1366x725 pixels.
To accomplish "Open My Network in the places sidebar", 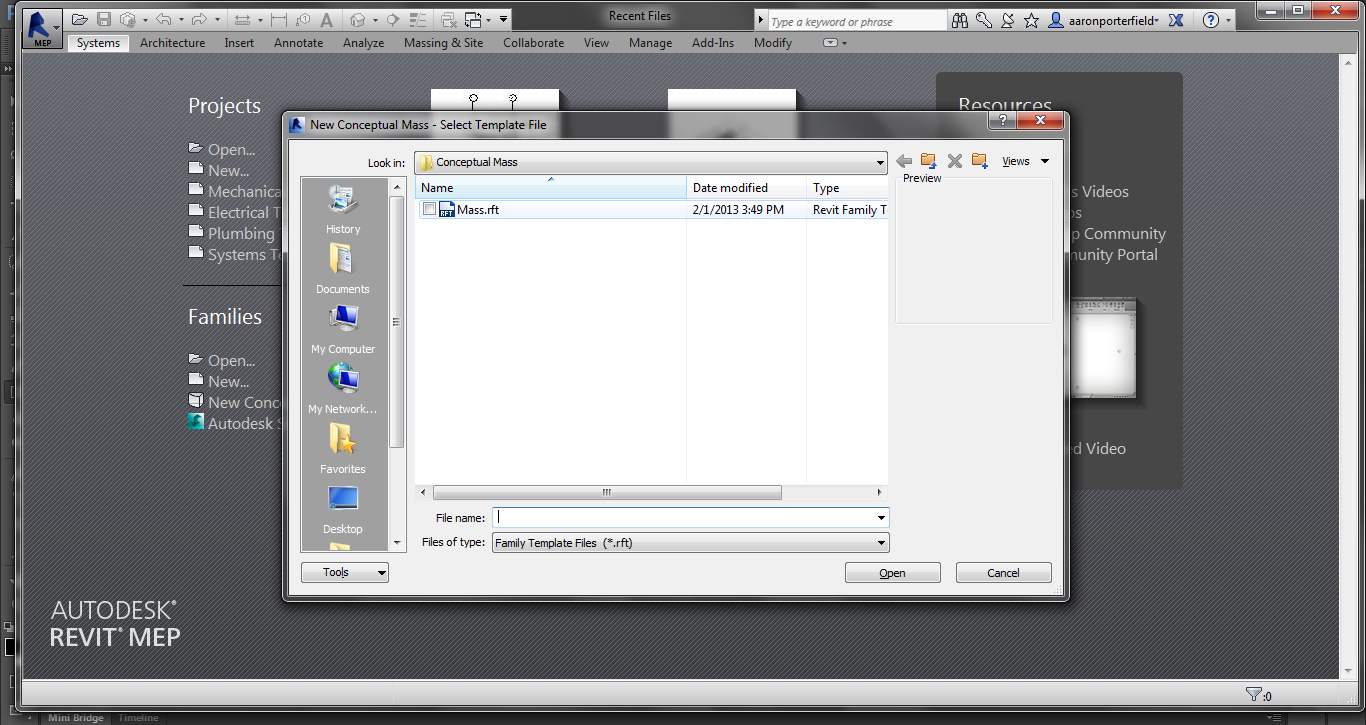I will click(x=343, y=390).
